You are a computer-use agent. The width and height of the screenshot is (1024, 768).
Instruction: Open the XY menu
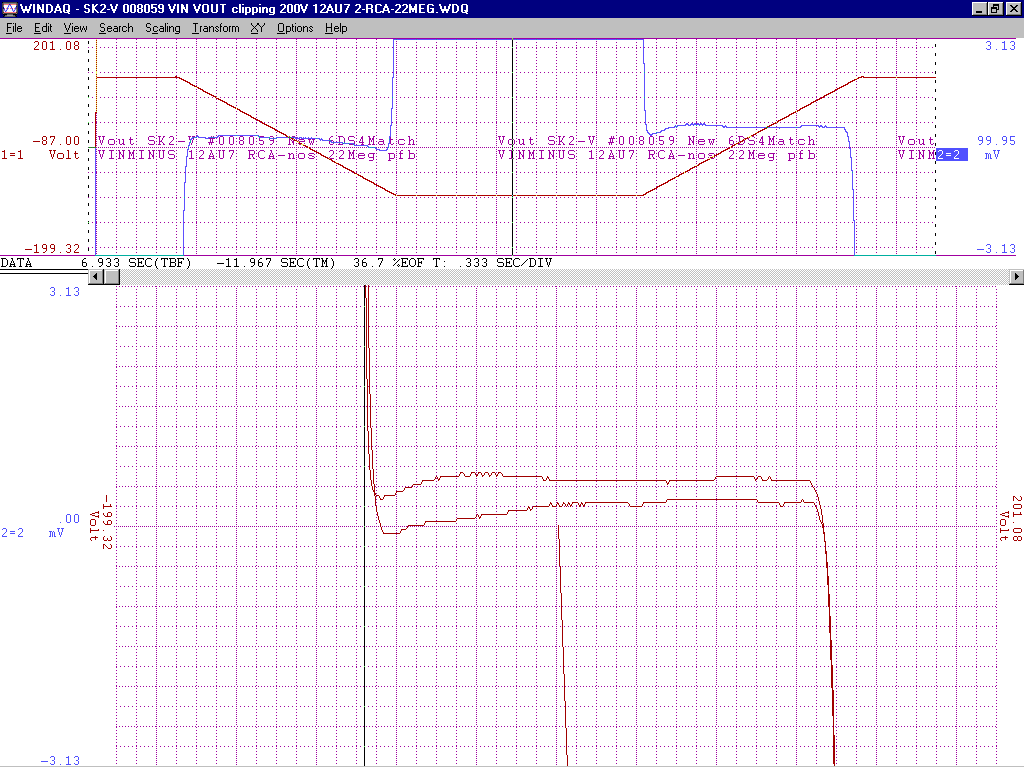tap(258, 28)
